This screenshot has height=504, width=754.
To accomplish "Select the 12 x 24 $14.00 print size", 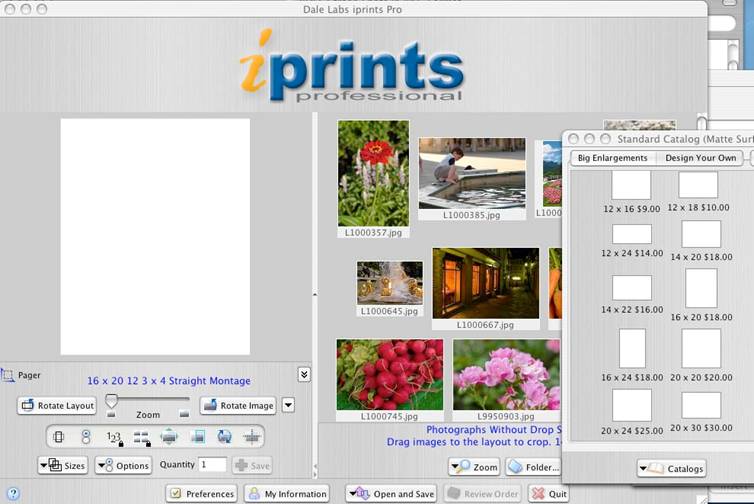I will point(632,240).
